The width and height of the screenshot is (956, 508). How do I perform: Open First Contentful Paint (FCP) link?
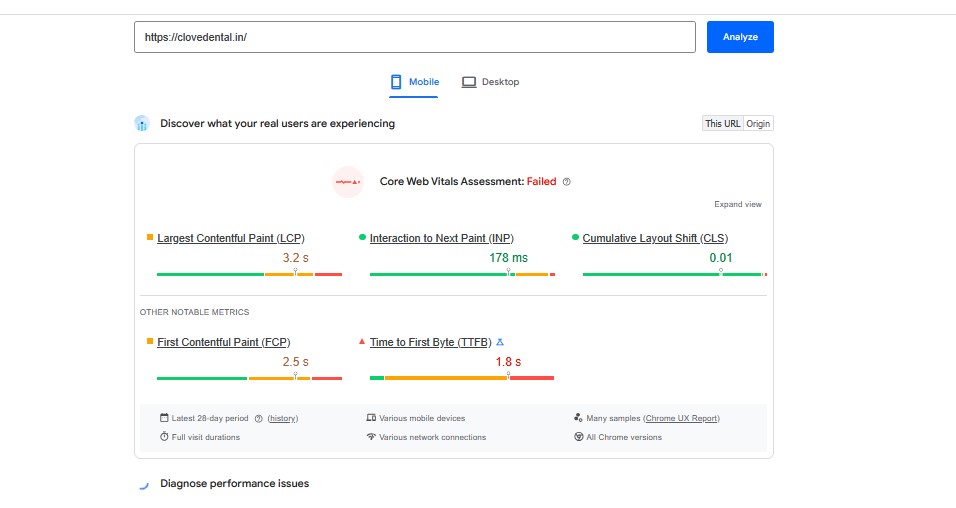[x=224, y=342]
